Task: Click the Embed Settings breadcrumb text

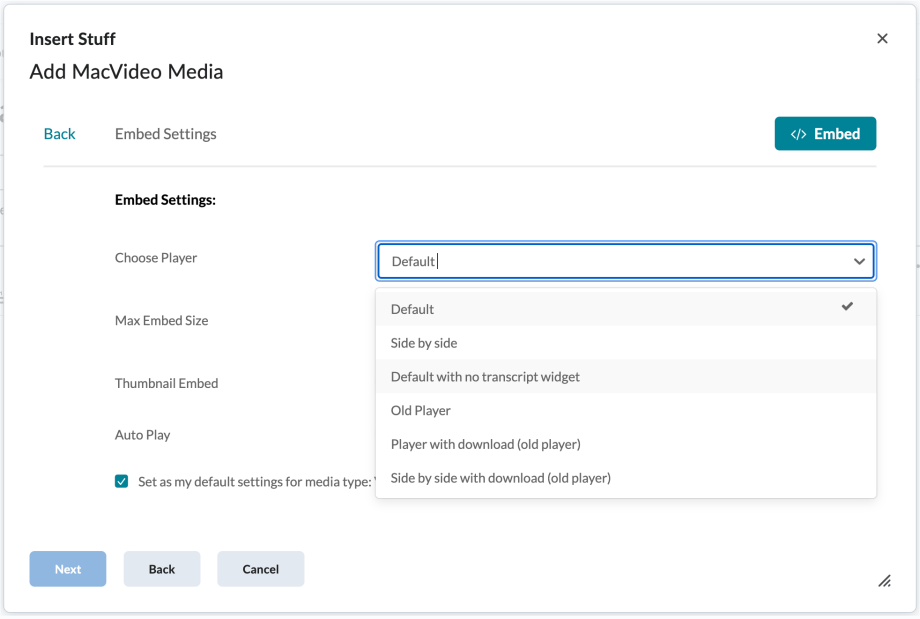Action: [x=165, y=134]
